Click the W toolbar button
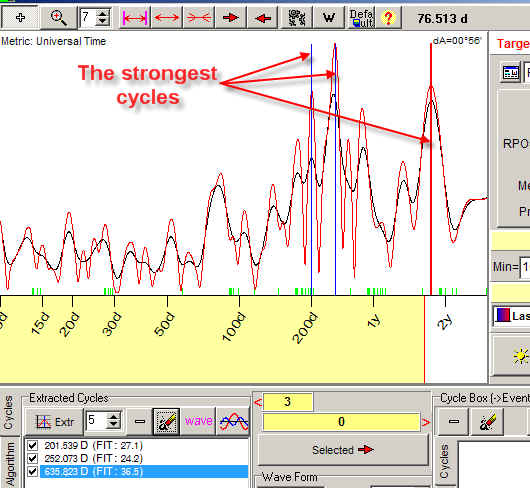The width and height of the screenshot is (530, 488). click(329, 18)
